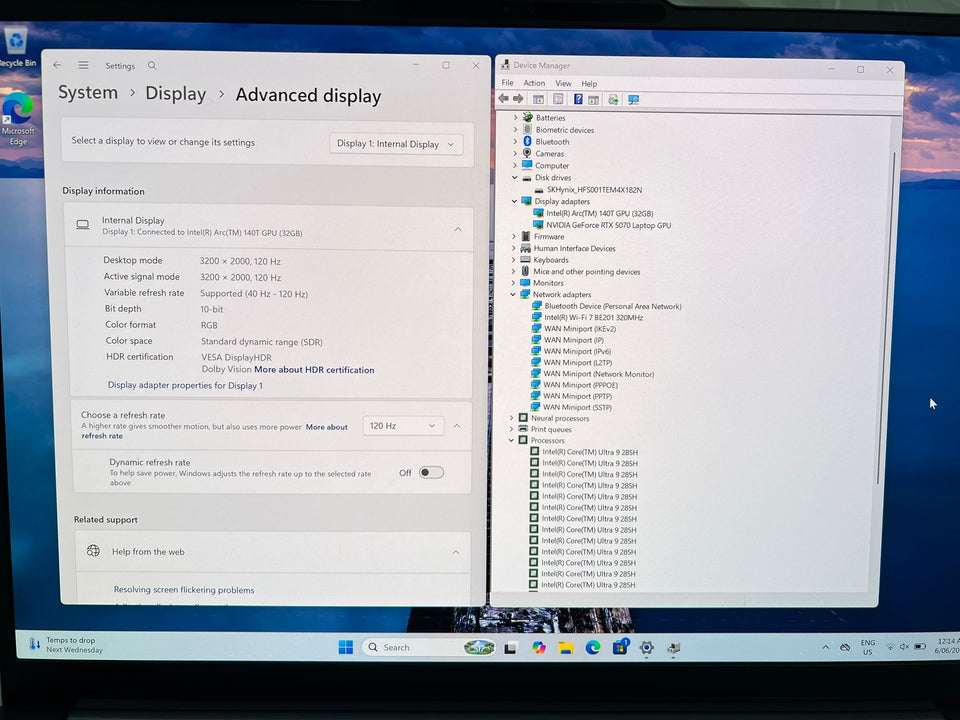Show hidden icons in the system tray
960x720 pixels.
pos(825,647)
